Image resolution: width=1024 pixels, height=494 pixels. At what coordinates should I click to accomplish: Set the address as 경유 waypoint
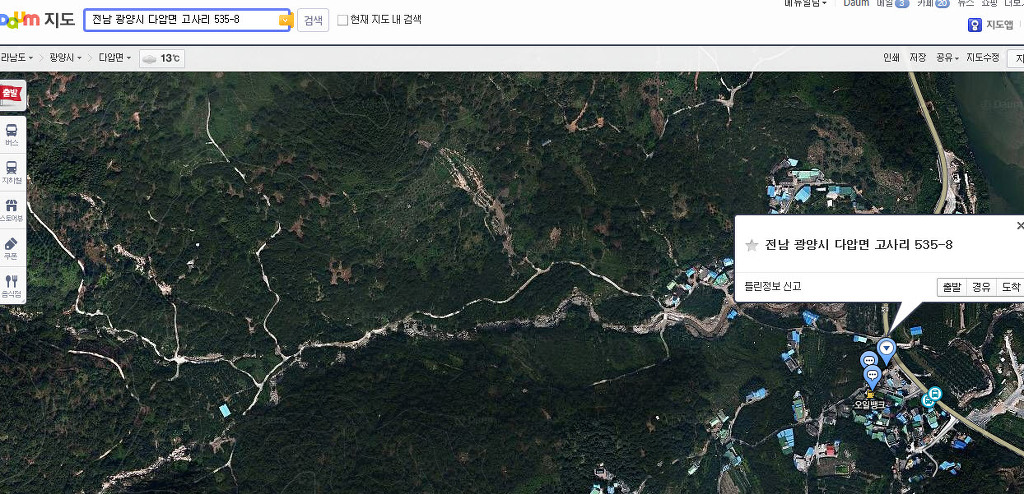click(x=981, y=287)
